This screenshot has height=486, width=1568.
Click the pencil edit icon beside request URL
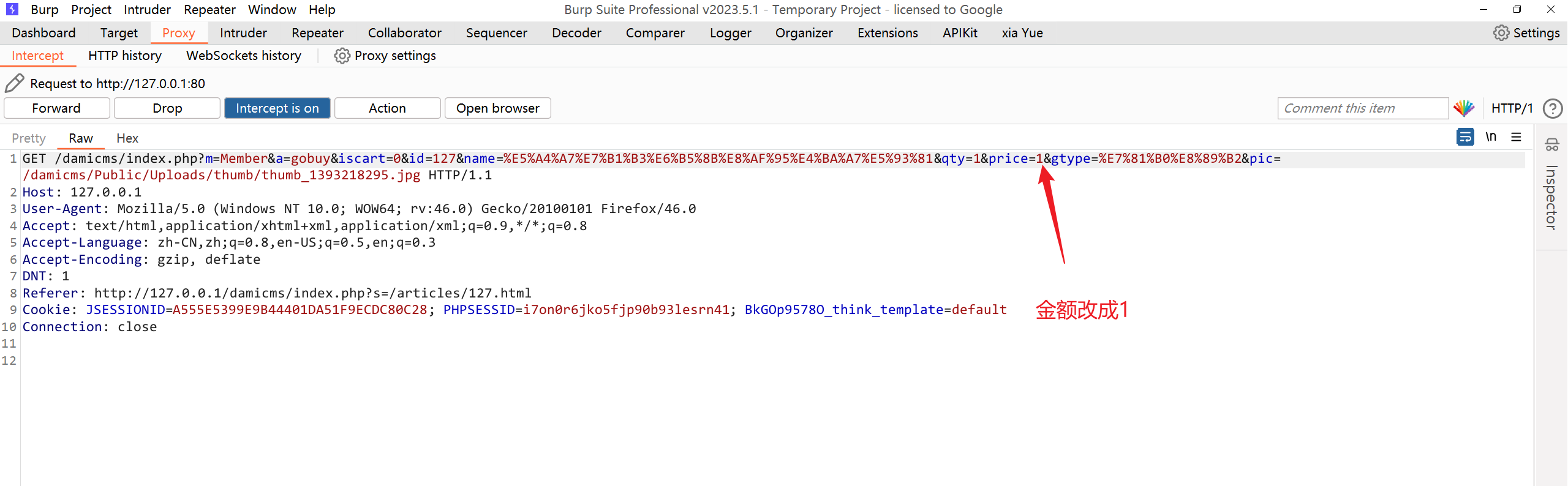click(x=15, y=83)
